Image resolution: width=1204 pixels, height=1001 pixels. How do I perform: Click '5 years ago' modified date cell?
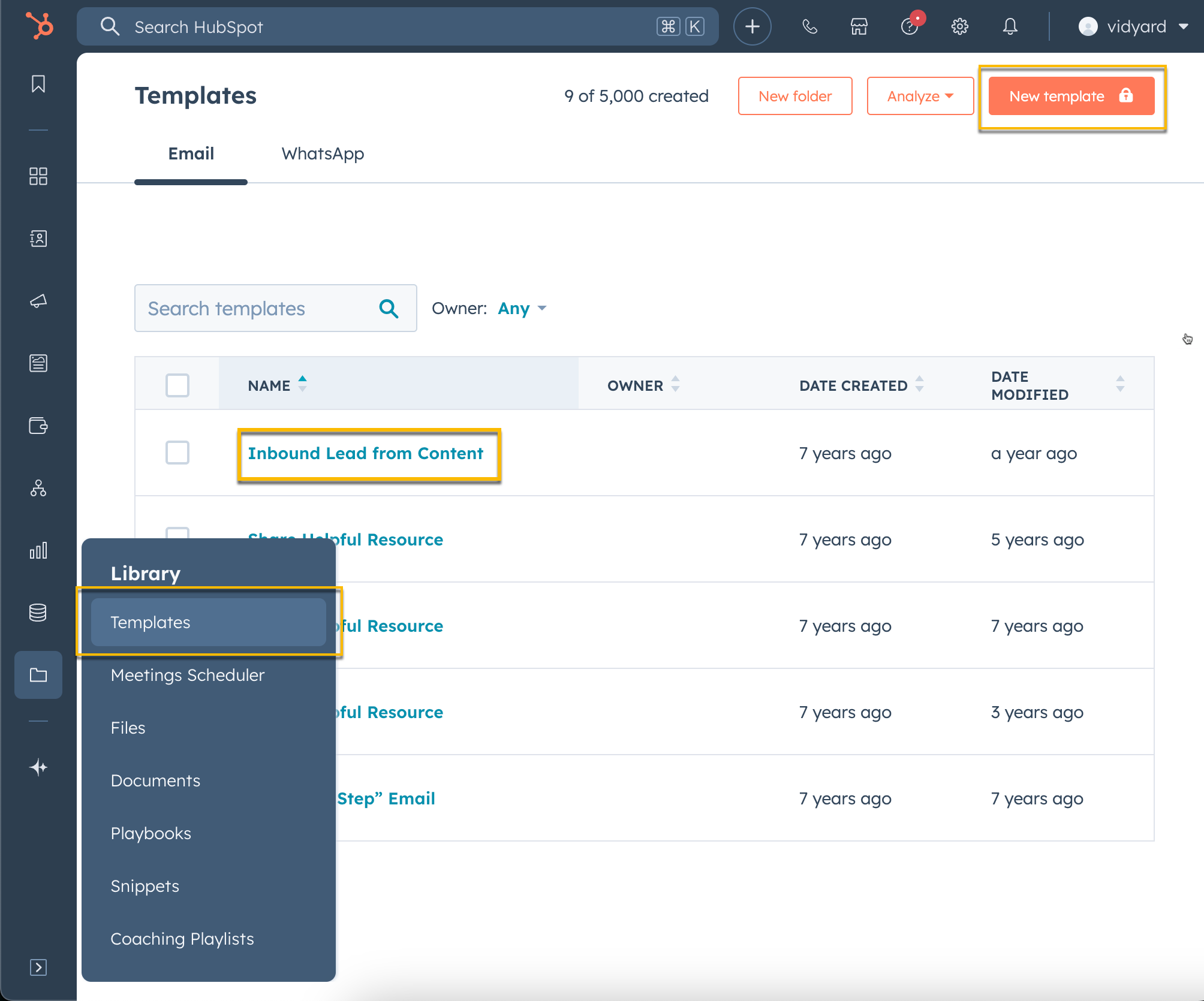[x=1037, y=539]
